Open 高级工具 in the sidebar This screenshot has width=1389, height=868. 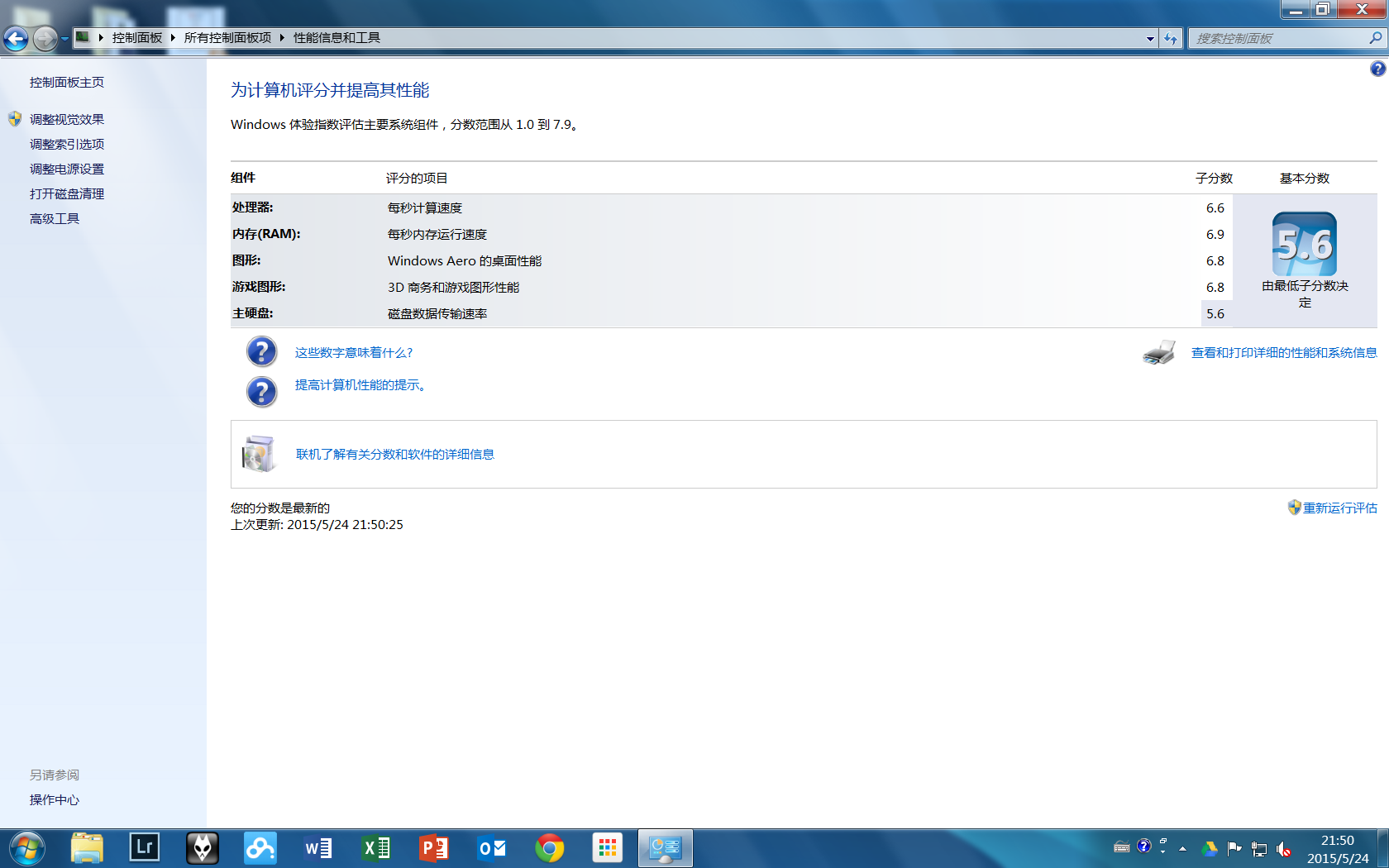(x=55, y=218)
